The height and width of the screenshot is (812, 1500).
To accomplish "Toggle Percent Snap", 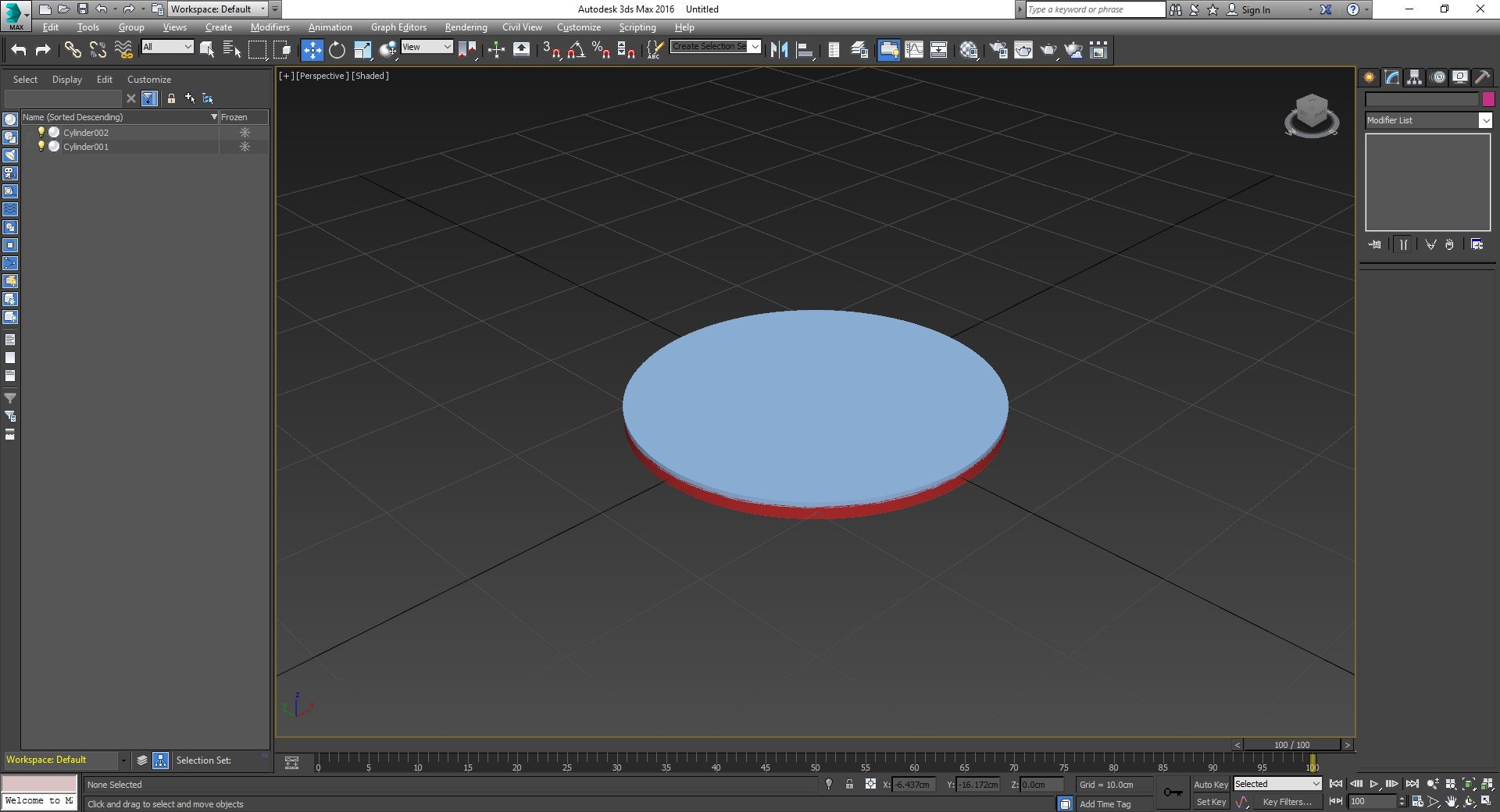I will 602,50.
